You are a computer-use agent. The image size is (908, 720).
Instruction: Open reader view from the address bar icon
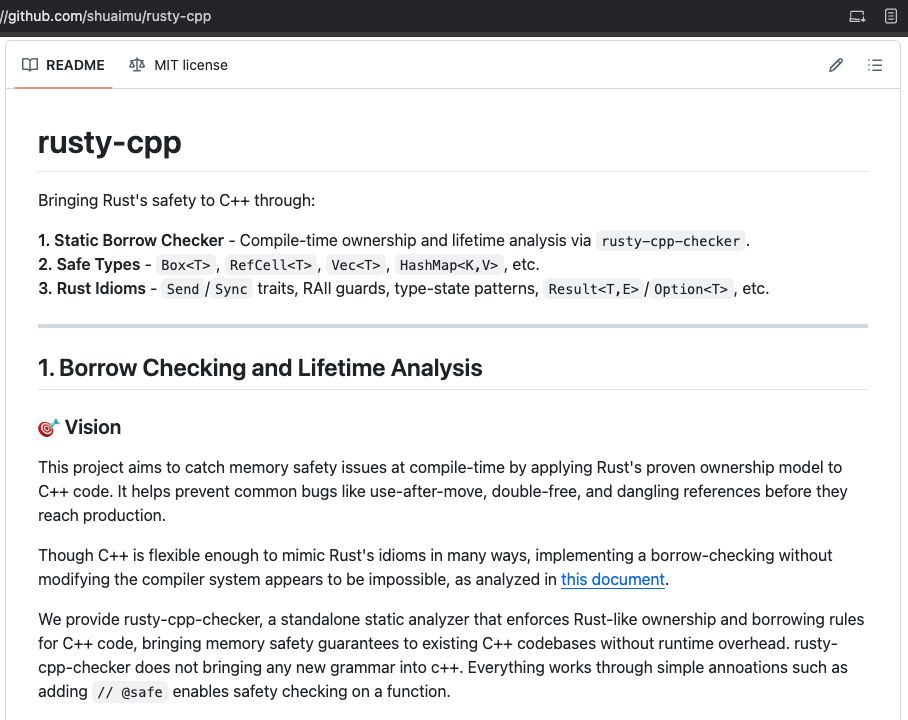click(891, 17)
